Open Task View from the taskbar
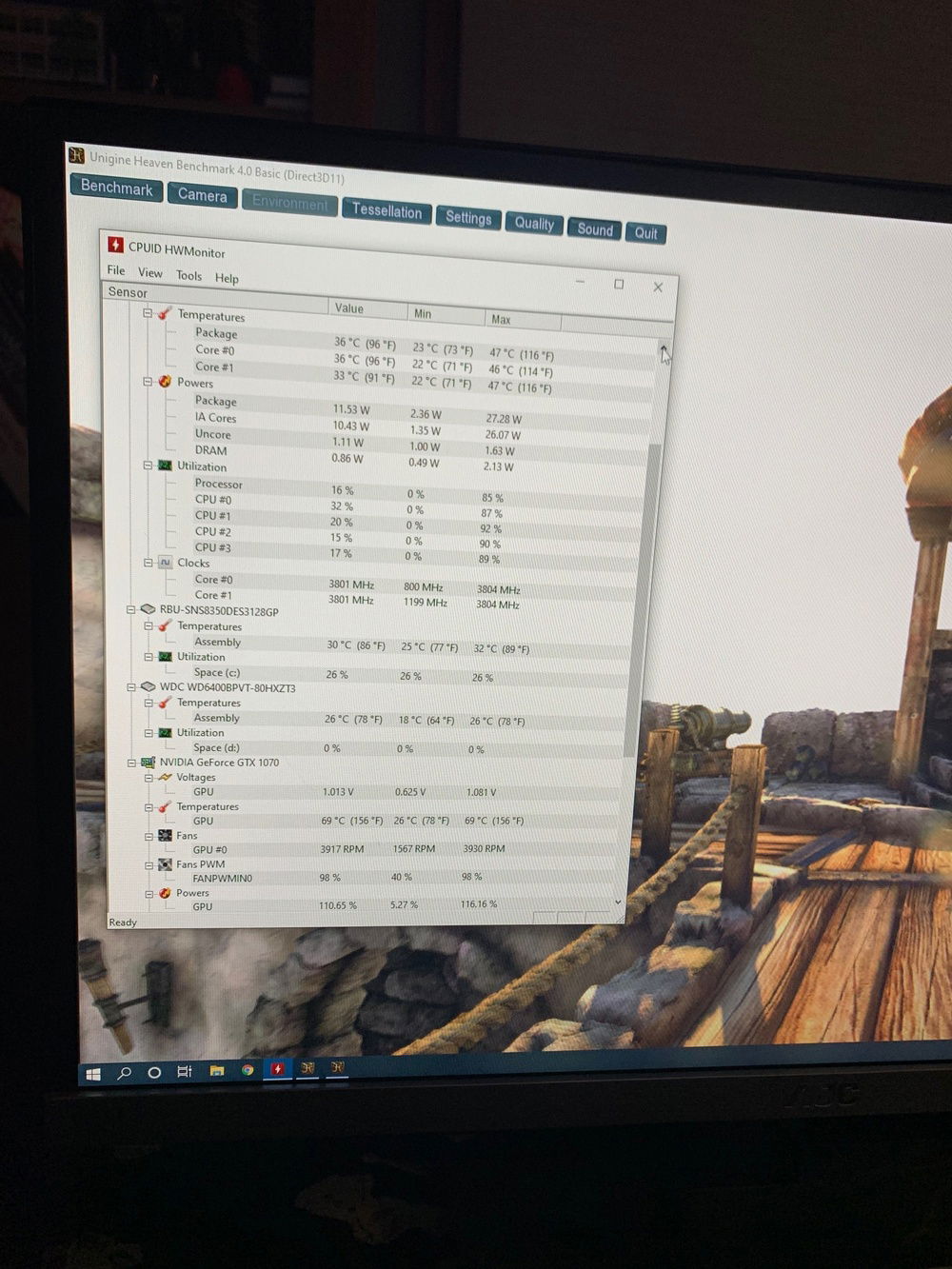The width and height of the screenshot is (952, 1269). pyautogui.click(x=185, y=1072)
